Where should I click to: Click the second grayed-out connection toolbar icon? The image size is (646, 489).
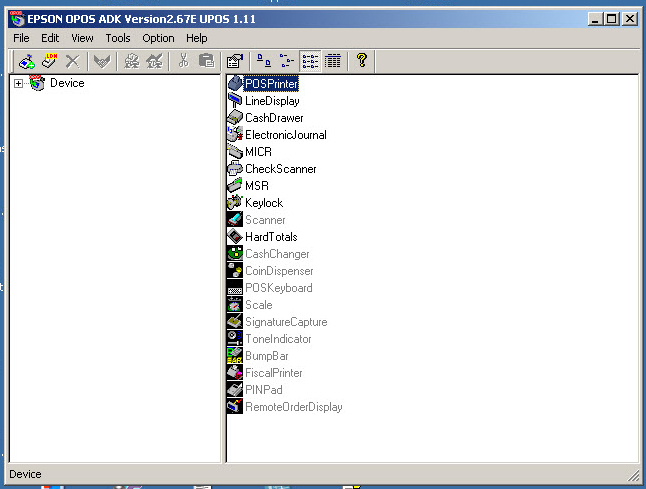(x=154, y=61)
